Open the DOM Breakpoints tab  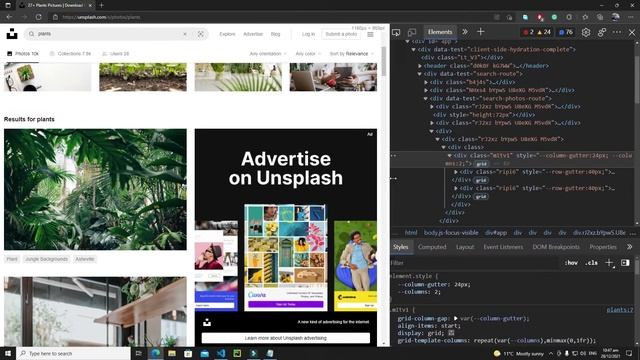pyautogui.click(x=556, y=247)
